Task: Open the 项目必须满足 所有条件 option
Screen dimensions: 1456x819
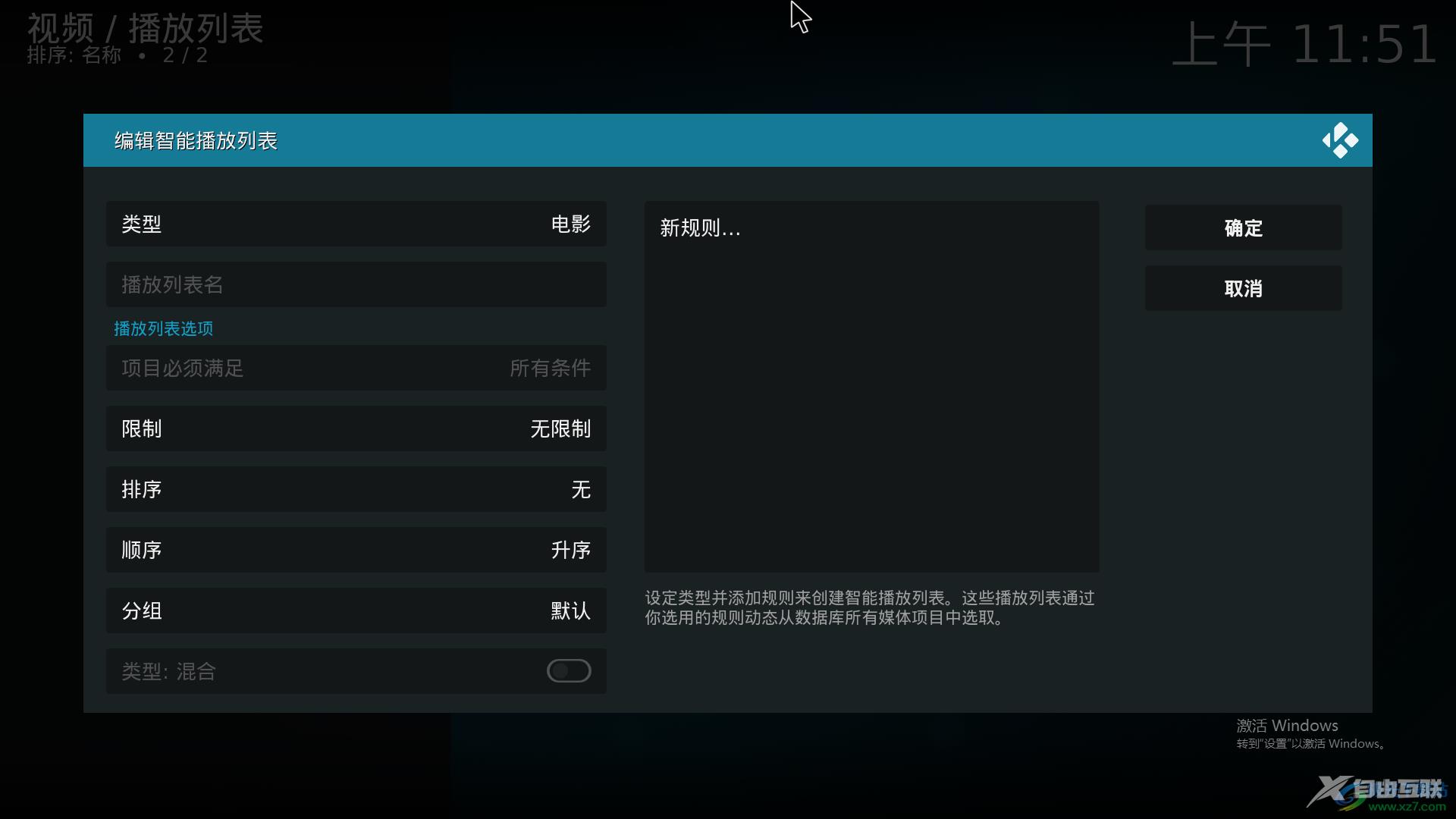Action: tap(356, 368)
